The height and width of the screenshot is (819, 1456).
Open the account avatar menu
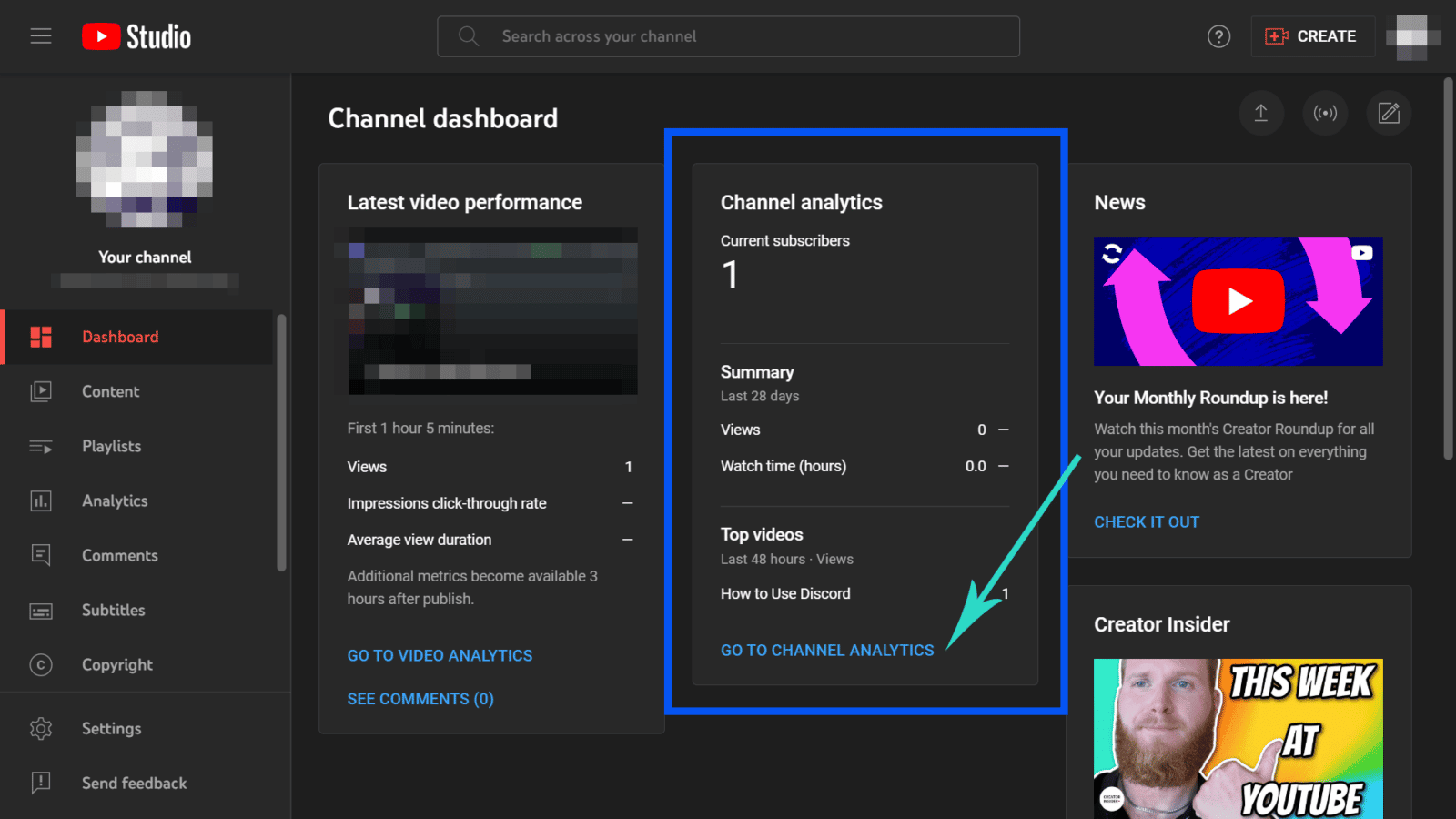coord(1413,36)
